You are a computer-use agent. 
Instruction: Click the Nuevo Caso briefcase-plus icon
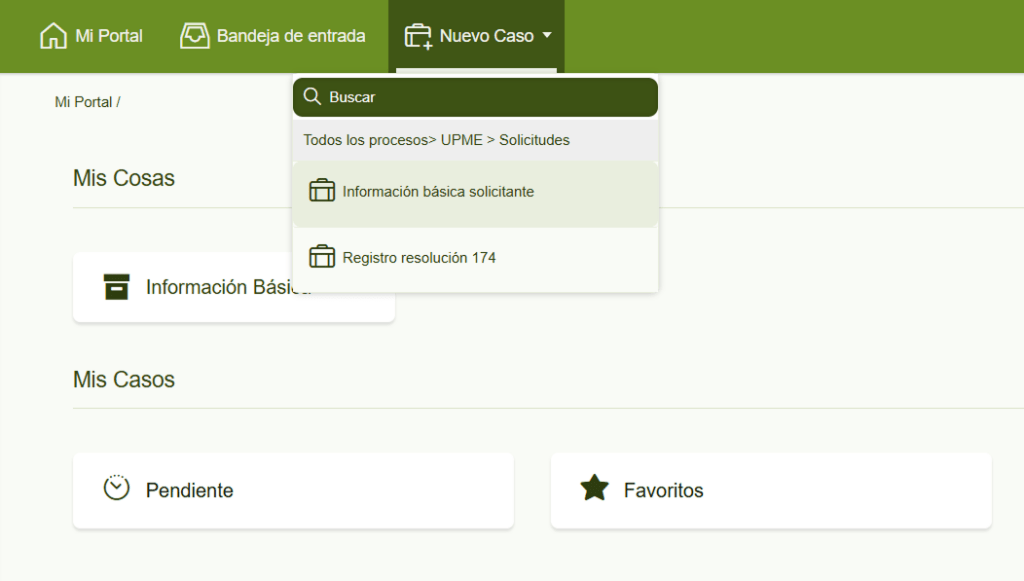[x=418, y=36]
